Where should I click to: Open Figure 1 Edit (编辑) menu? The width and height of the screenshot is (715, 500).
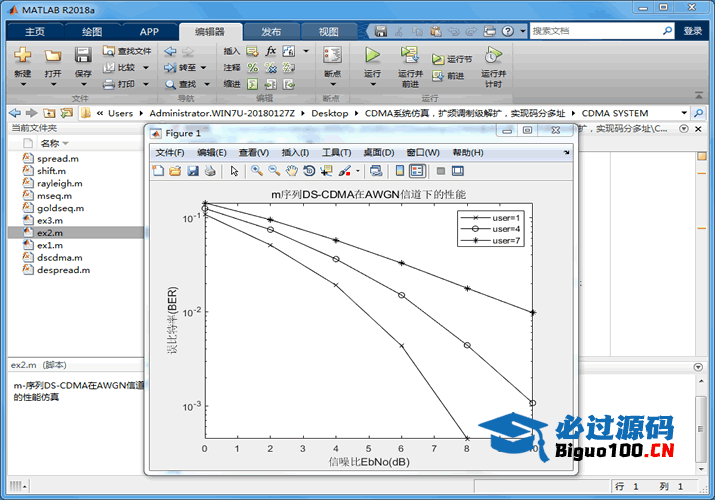[212, 153]
